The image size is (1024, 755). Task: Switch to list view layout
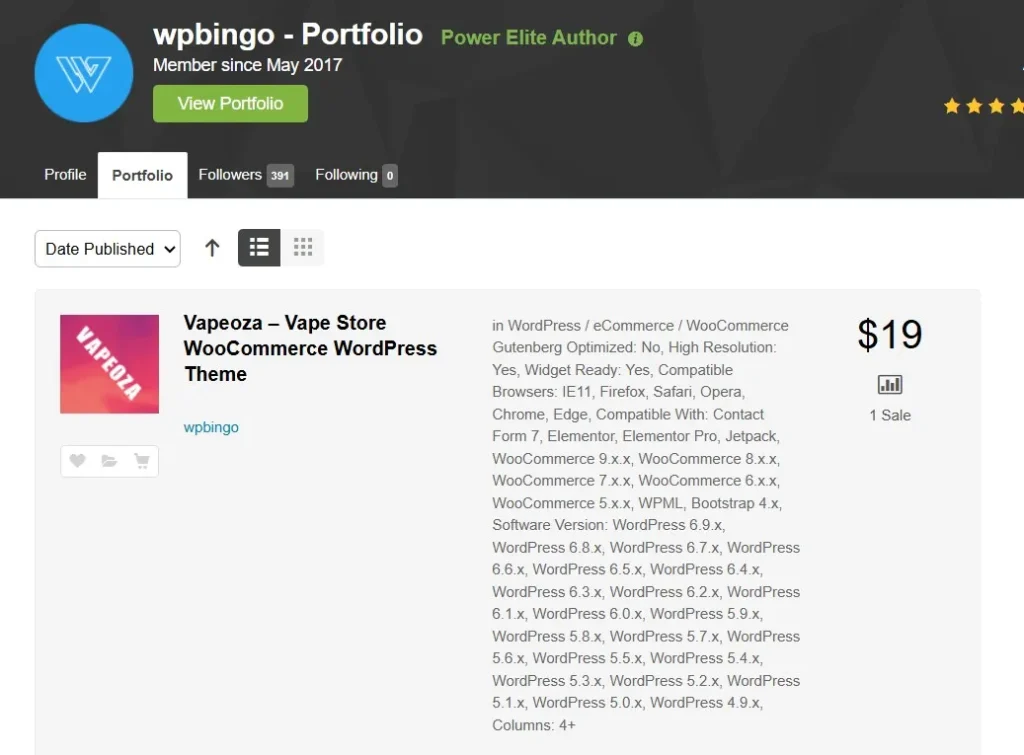tap(259, 248)
